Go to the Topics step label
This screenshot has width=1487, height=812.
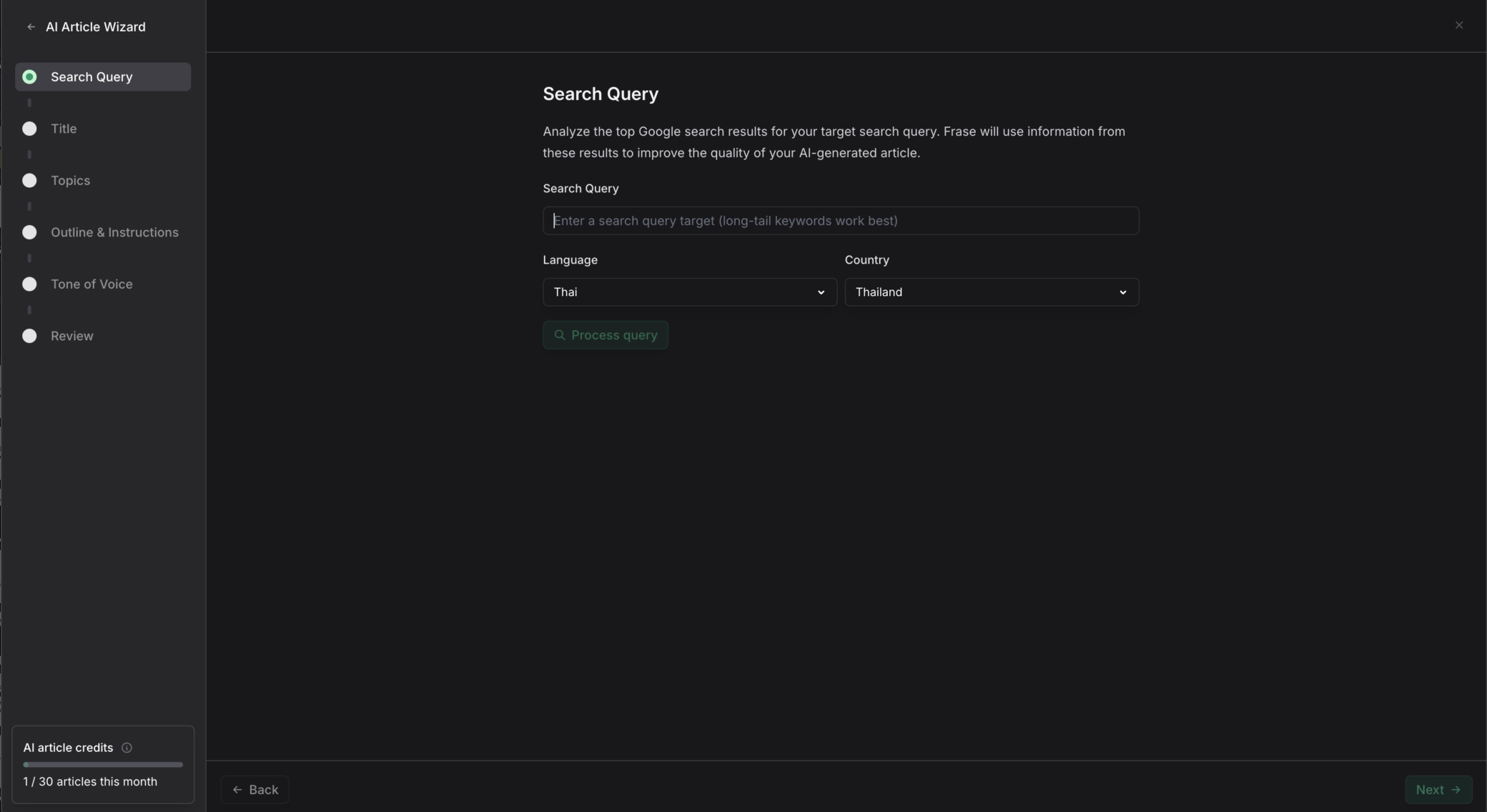70,181
